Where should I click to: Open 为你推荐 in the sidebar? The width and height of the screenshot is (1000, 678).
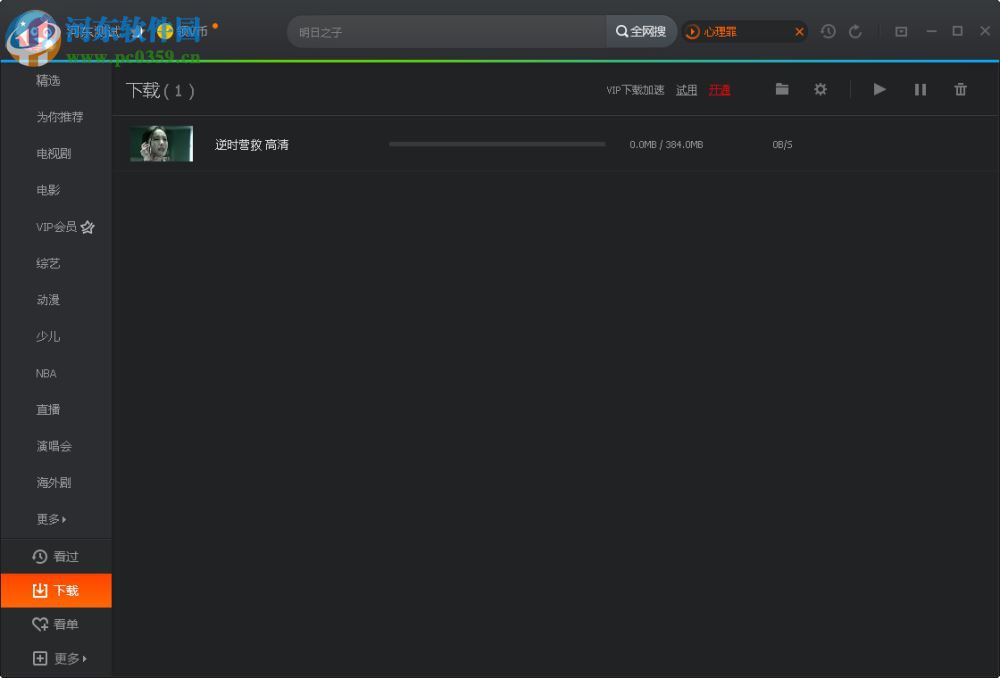point(59,117)
